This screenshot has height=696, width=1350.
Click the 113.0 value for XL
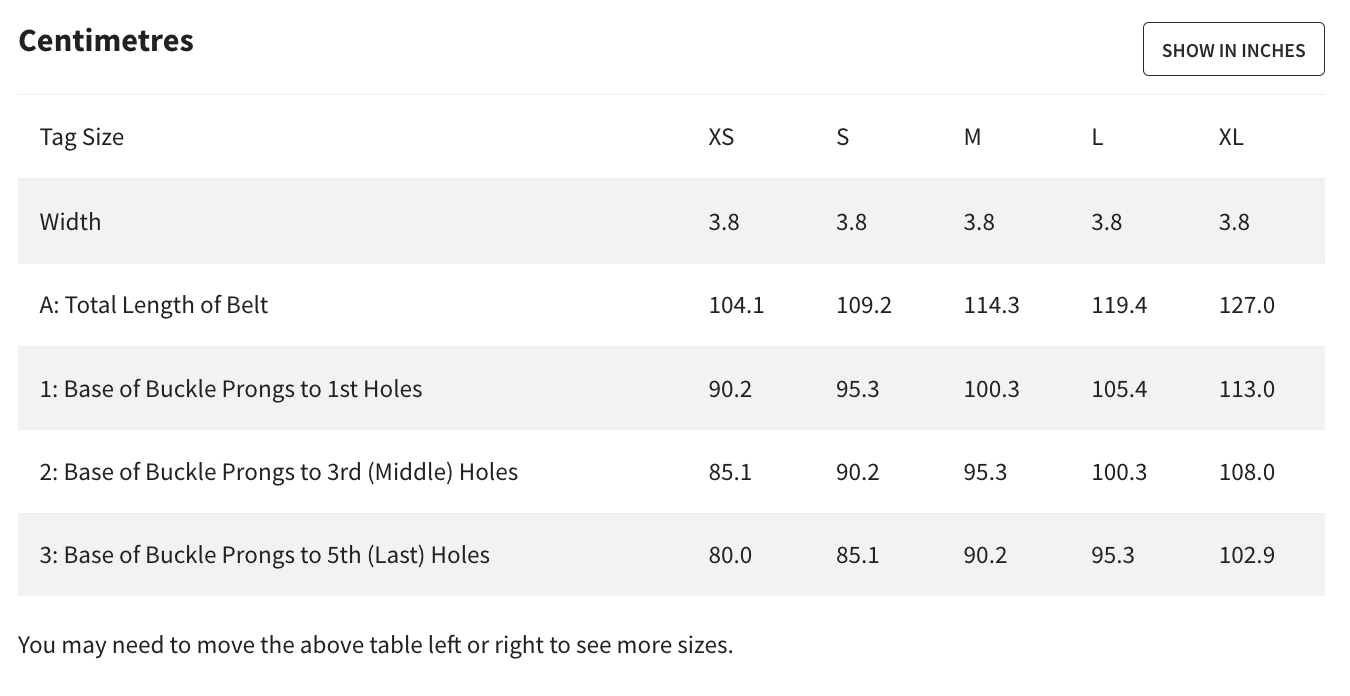point(1246,389)
